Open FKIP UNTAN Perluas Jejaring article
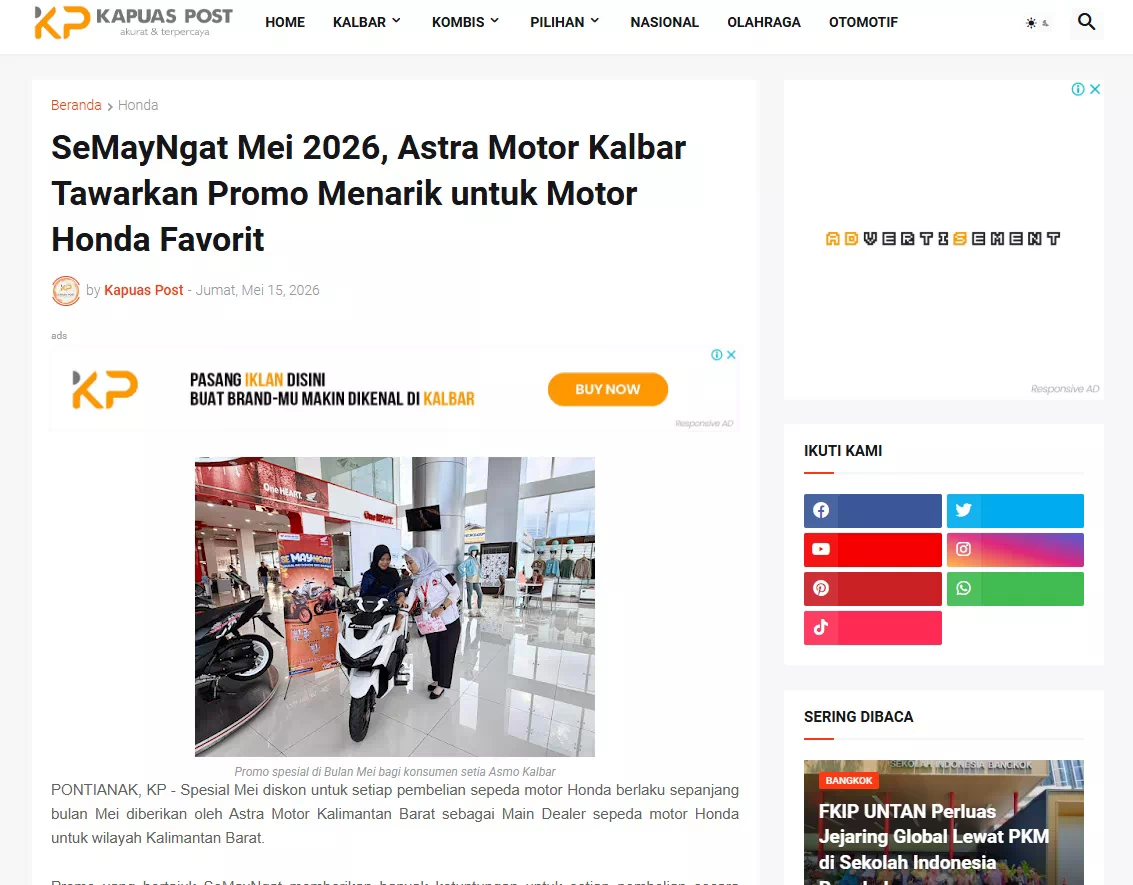The width and height of the screenshot is (1133, 885). pyautogui.click(x=933, y=837)
